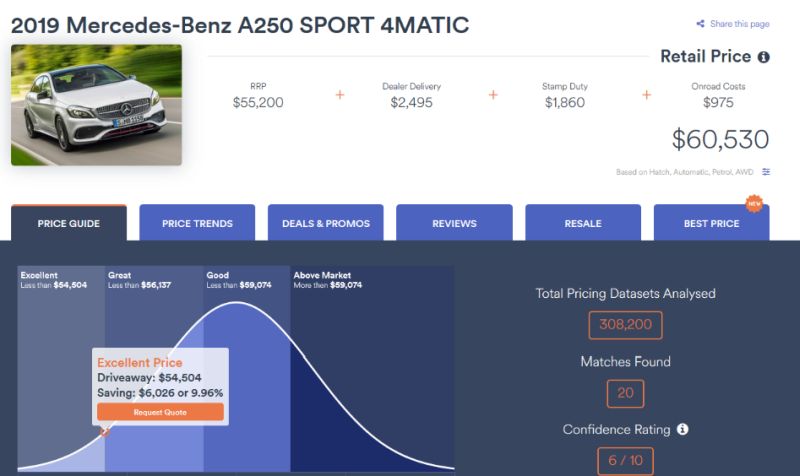This screenshot has width=800, height=476.
Task: Open the vehicle filter settings icon
Action: (x=766, y=172)
